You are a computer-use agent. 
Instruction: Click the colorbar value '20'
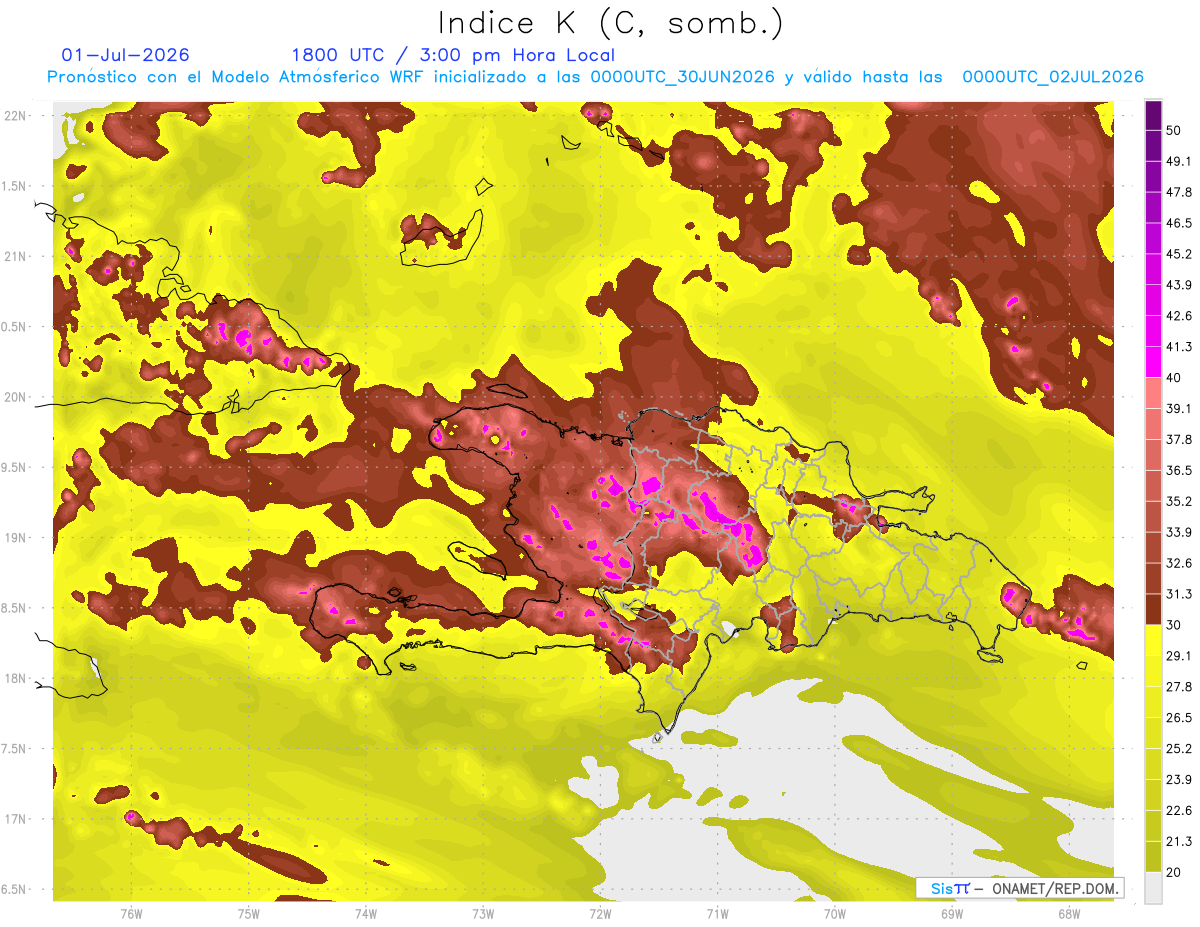point(1174,873)
